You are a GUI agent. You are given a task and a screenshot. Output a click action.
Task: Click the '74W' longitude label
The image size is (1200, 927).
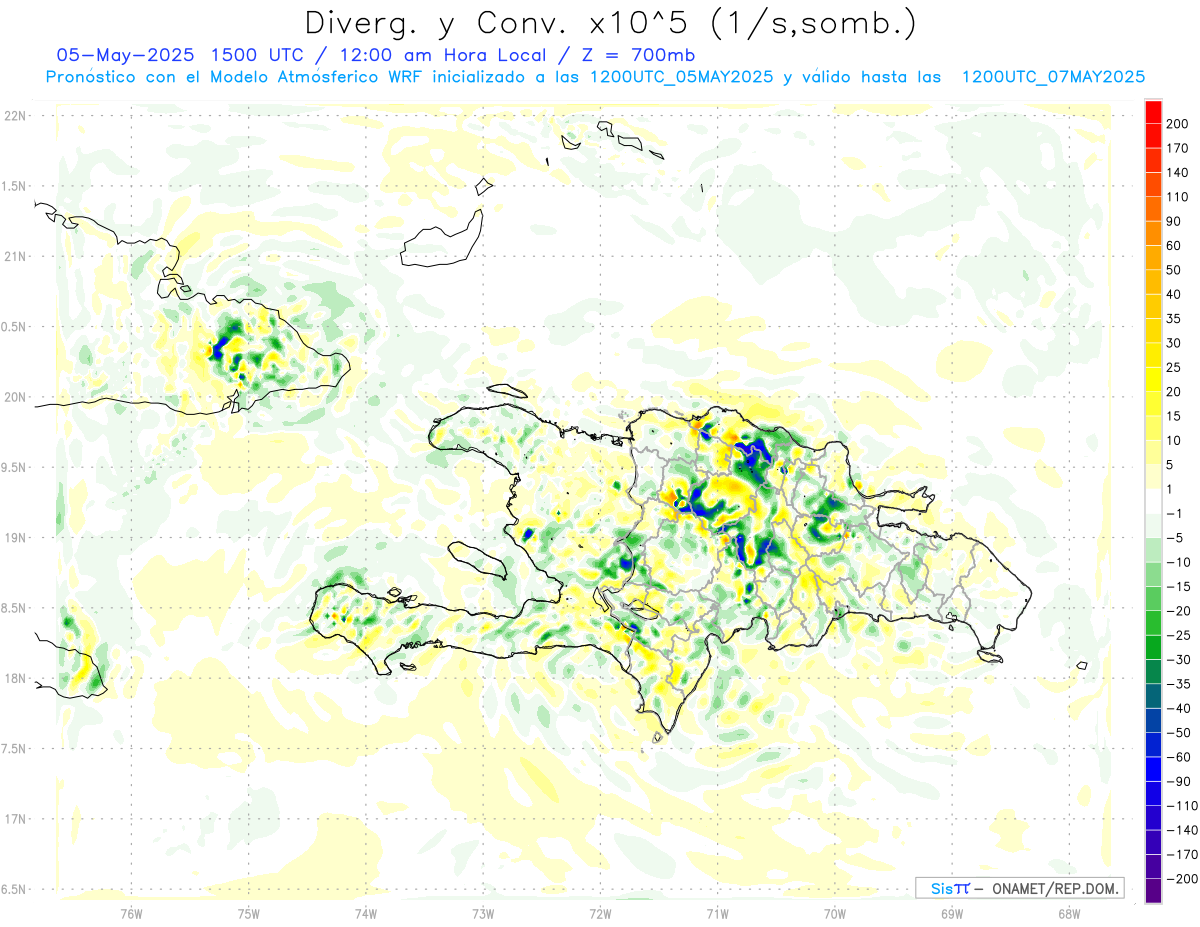pos(366,912)
